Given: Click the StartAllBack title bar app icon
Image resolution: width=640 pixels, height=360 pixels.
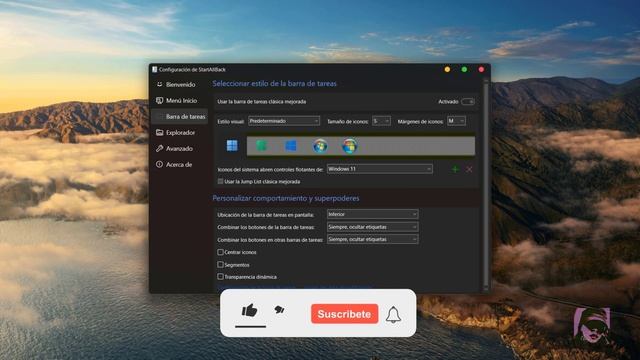Looking at the screenshot, I should (155, 69).
